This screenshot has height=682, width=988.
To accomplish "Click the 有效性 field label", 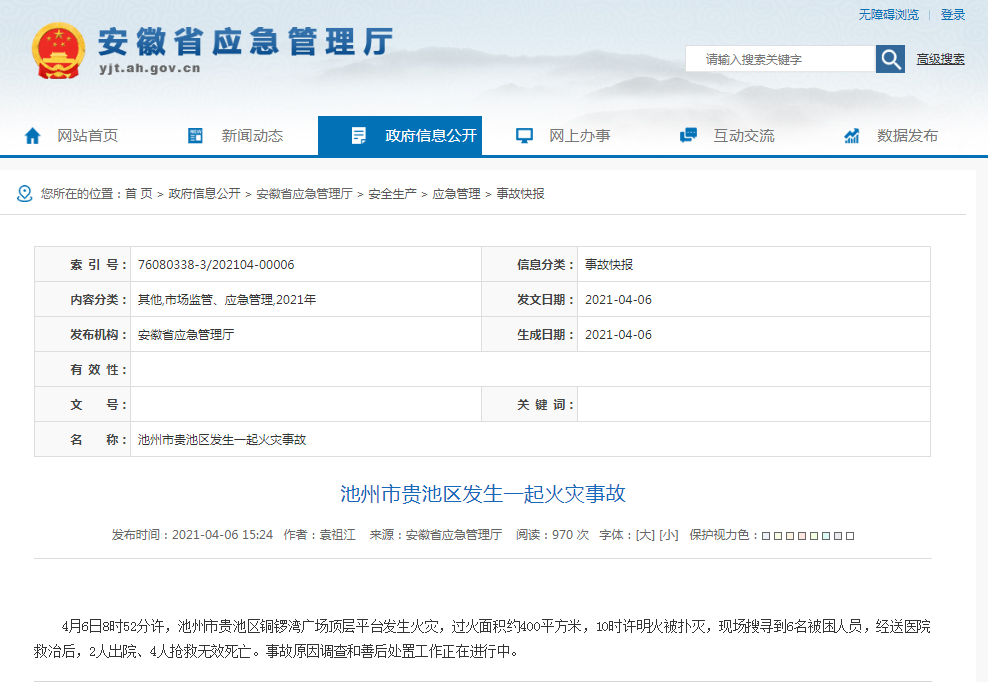I will tap(98, 369).
